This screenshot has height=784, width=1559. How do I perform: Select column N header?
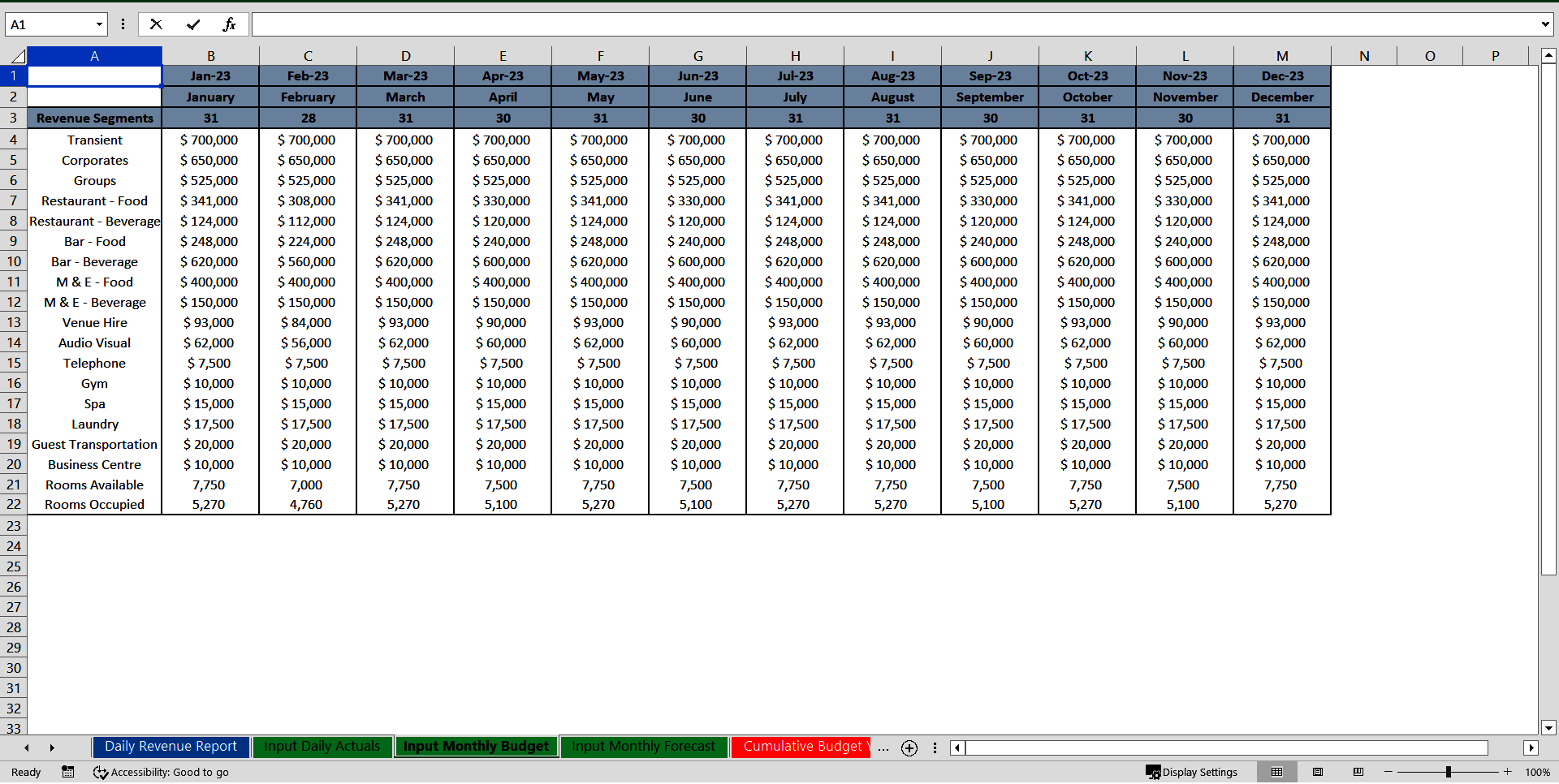click(x=1364, y=56)
